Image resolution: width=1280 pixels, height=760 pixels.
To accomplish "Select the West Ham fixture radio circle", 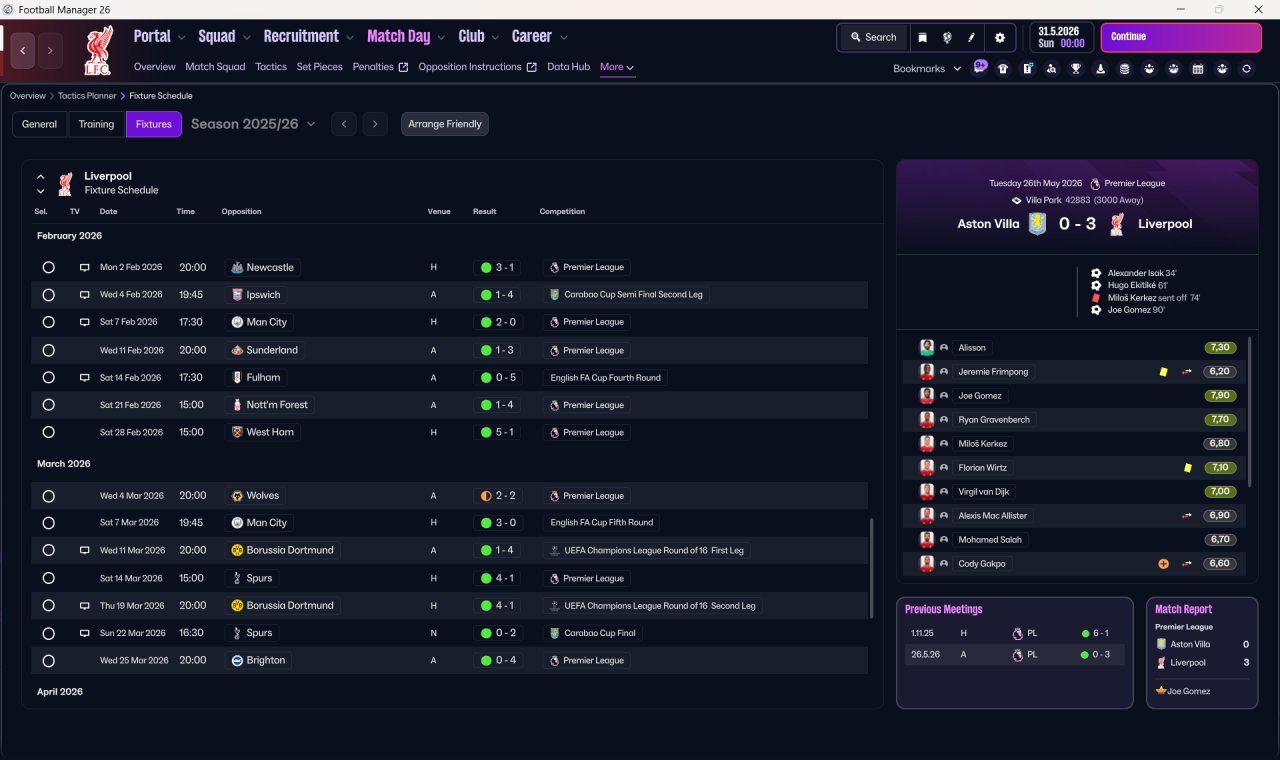I will pyautogui.click(x=48, y=433).
